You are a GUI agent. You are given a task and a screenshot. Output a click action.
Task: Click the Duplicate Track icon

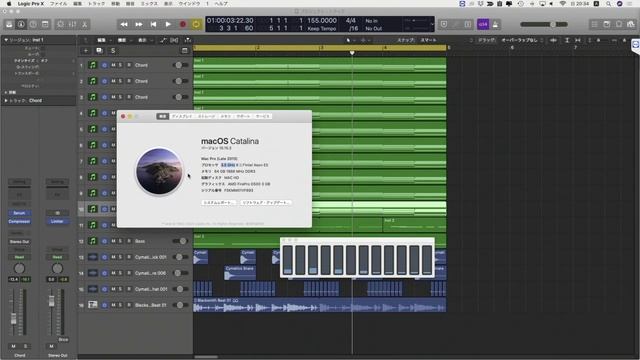[x=99, y=51]
